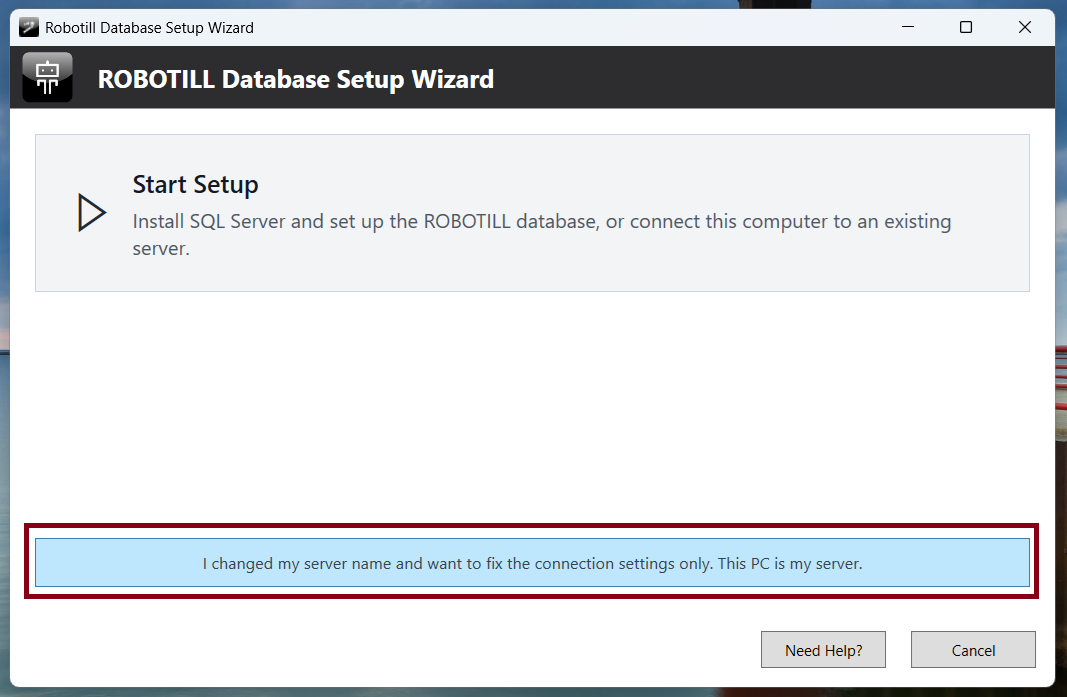This screenshot has width=1067, height=697.
Task: Open the Need Help dialog
Action: (823, 649)
